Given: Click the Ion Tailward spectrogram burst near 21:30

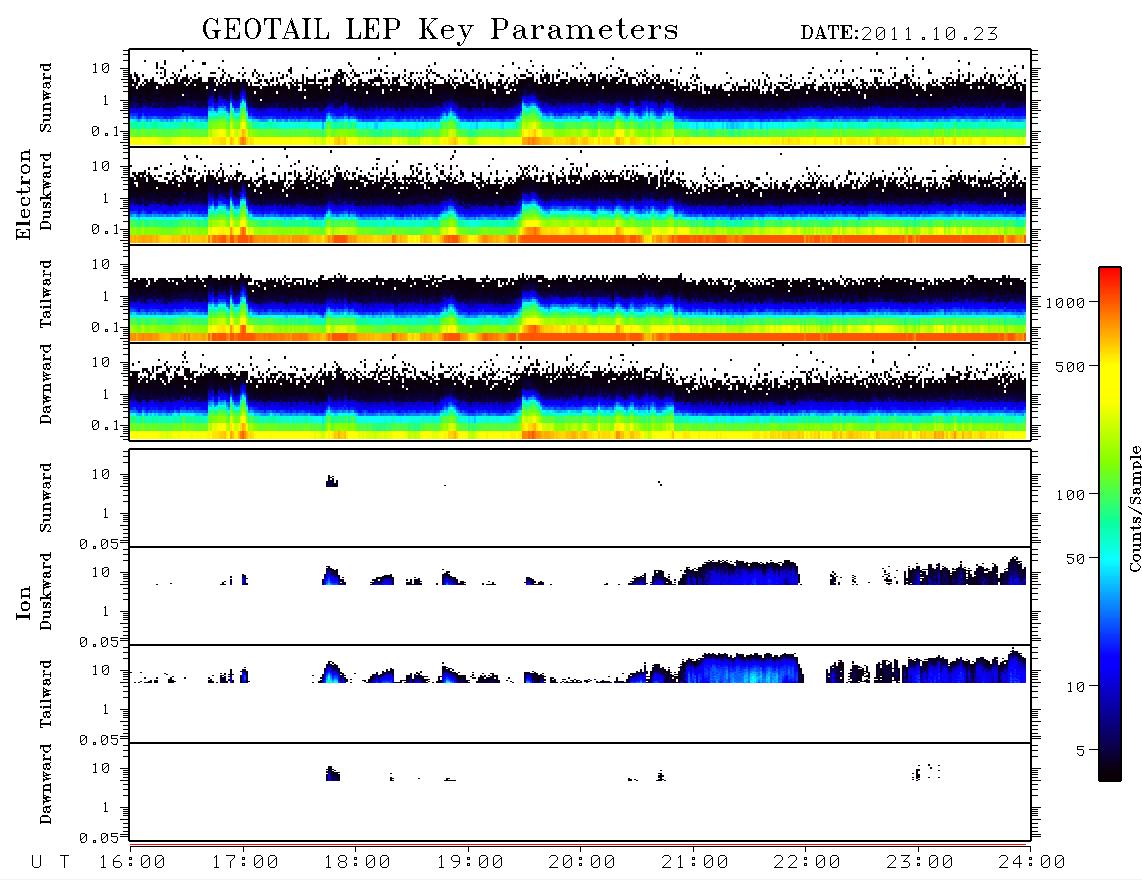Looking at the screenshot, I should point(741,668).
